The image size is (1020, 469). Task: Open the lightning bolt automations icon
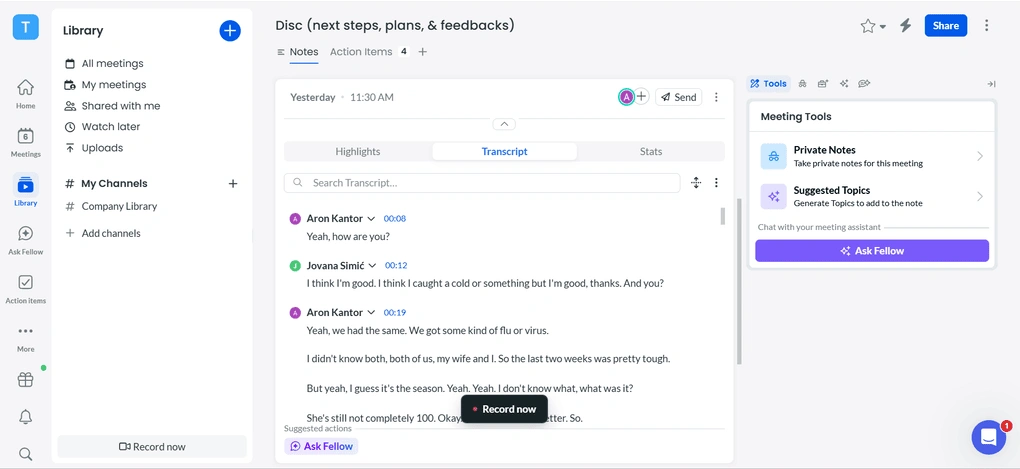click(906, 26)
